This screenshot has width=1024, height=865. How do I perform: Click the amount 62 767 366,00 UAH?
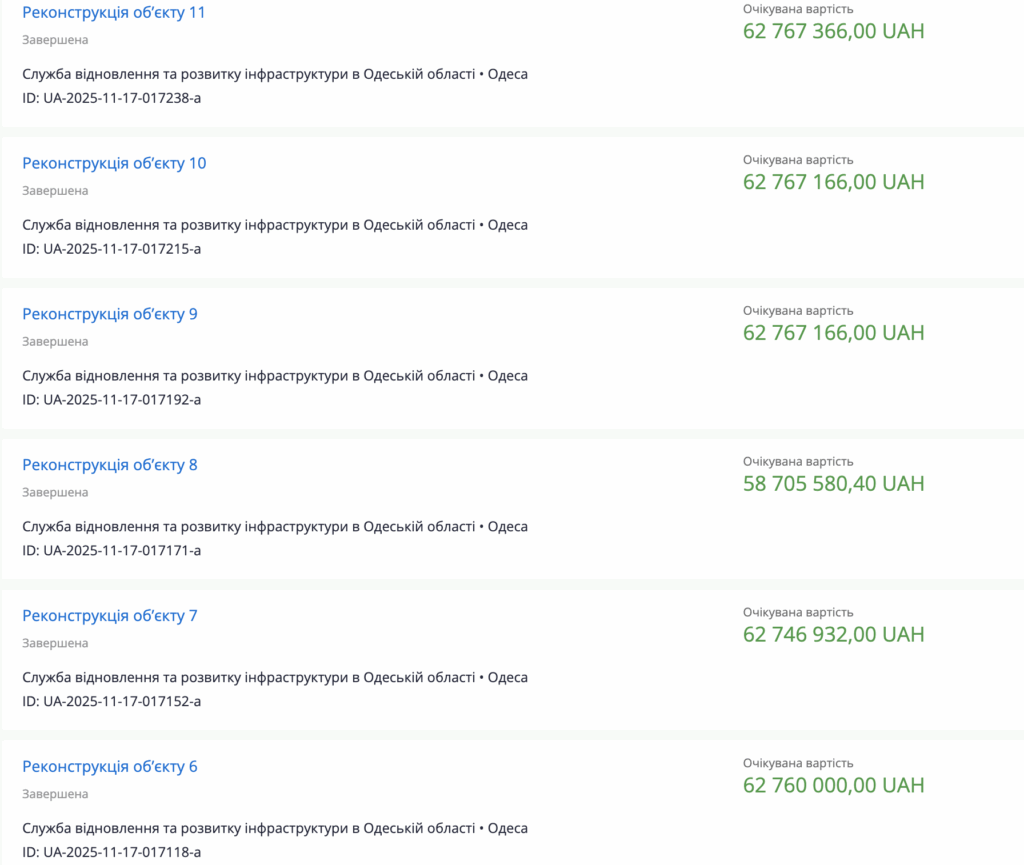833,31
